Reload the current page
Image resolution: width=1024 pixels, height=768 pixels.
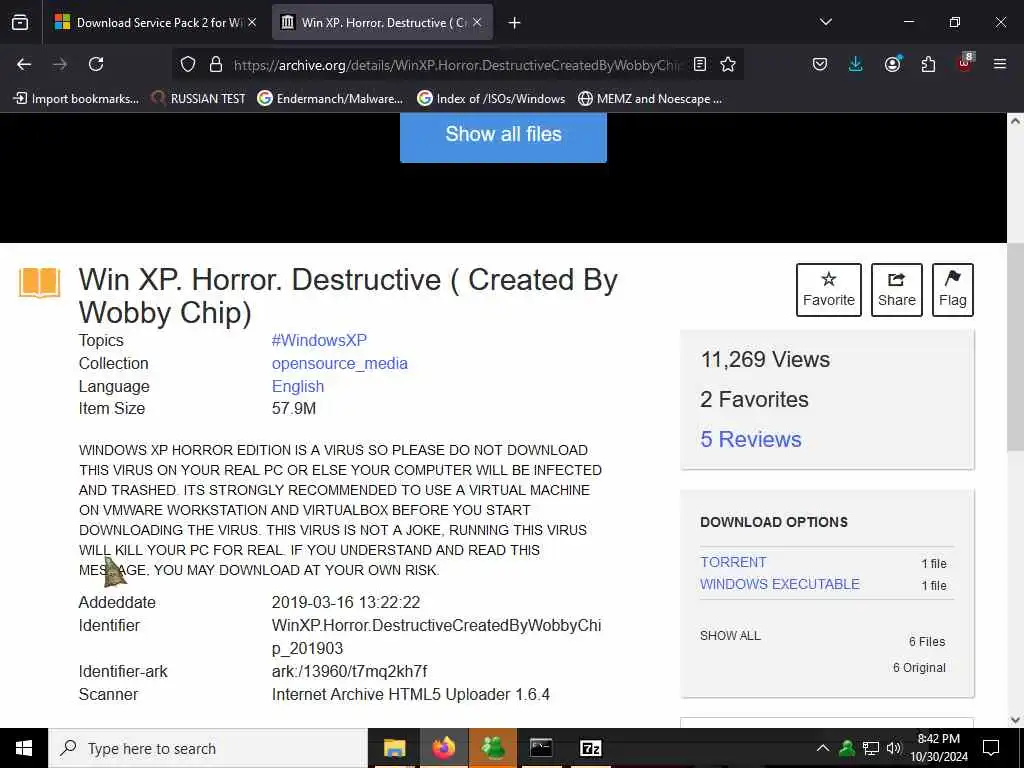[x=96, y=64]
